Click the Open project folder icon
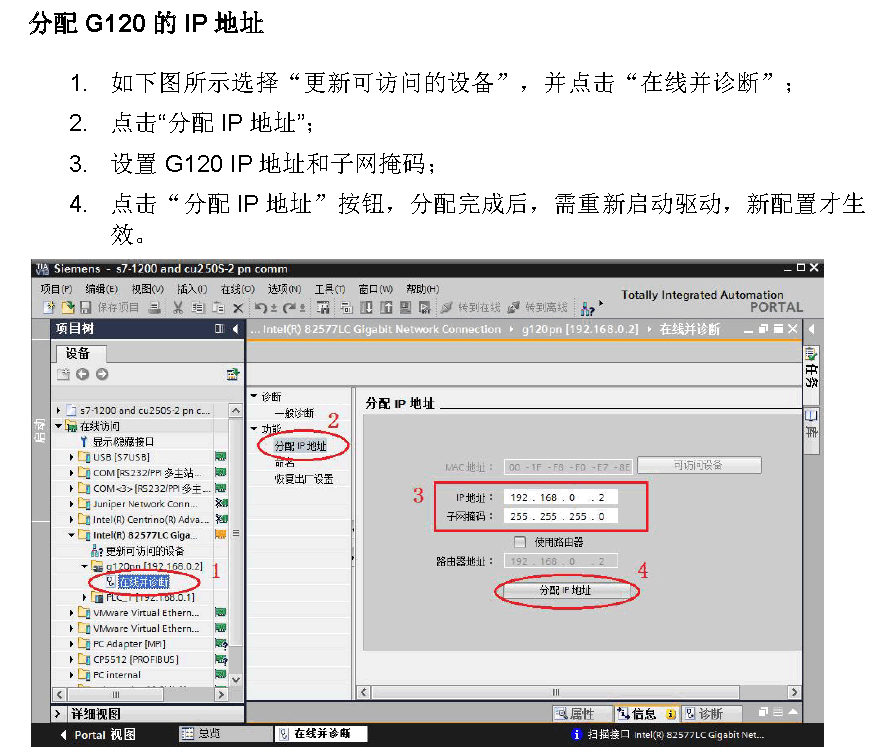Screen dimensions: 884x756 [68, 307]
